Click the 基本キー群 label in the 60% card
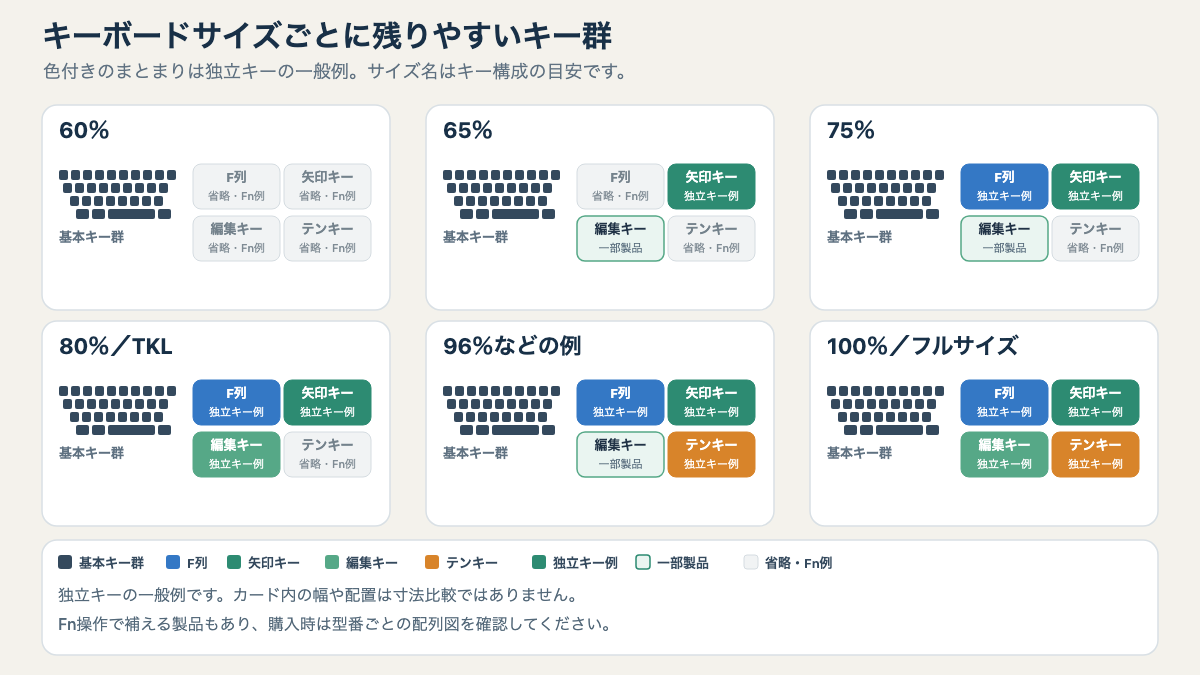This screenshot has height=675, width=1200. 91,237
